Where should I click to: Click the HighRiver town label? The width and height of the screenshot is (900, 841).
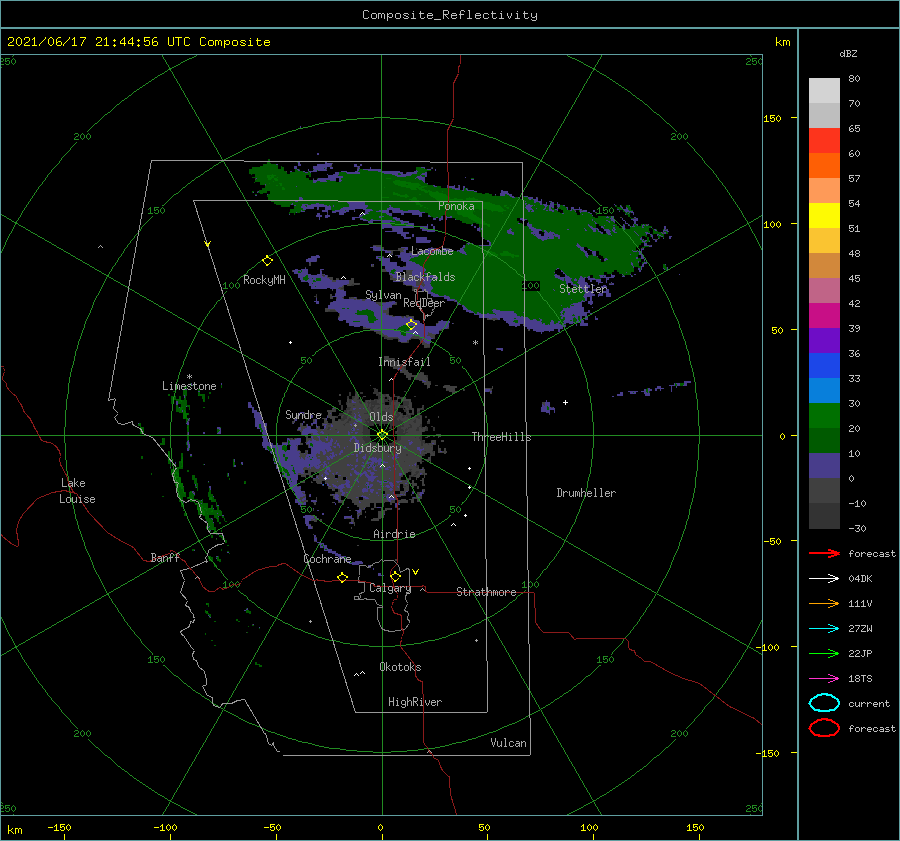(415, 702)
